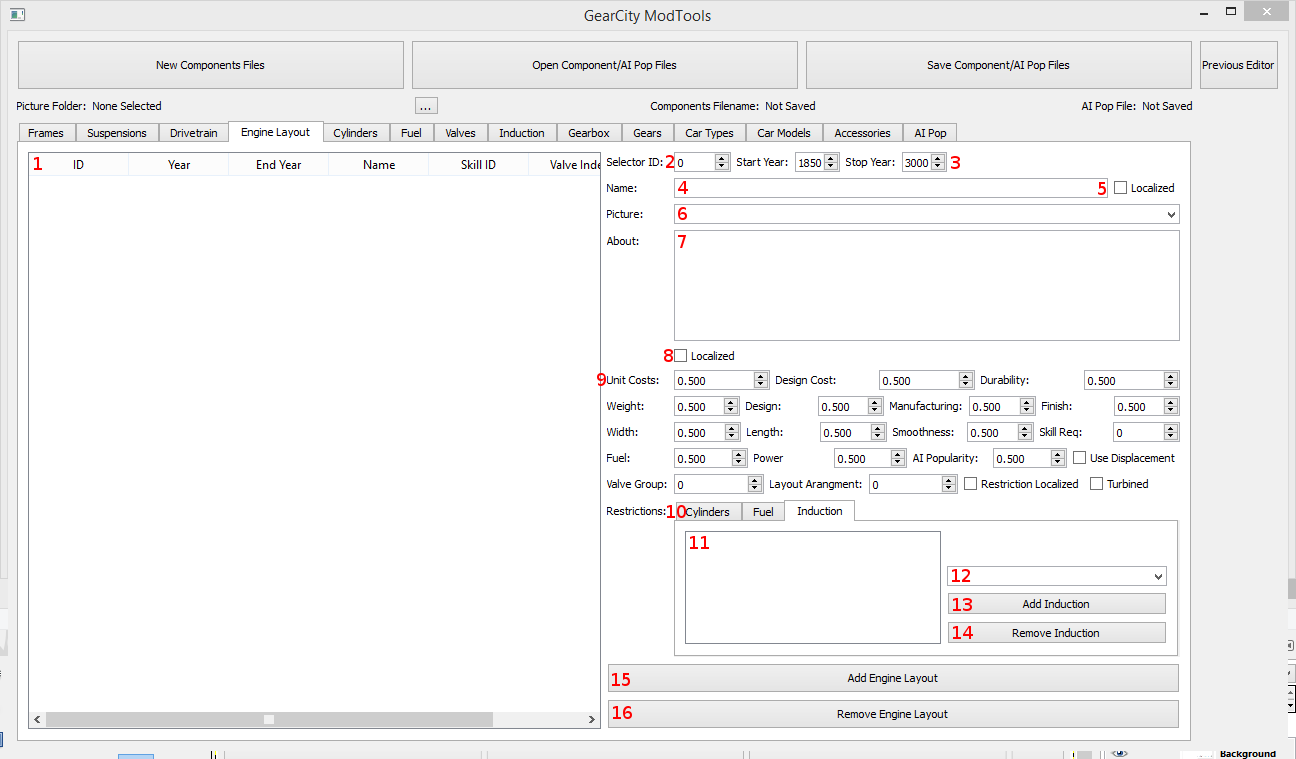Open the Cylinders restrictions tab

click(708, 512)
